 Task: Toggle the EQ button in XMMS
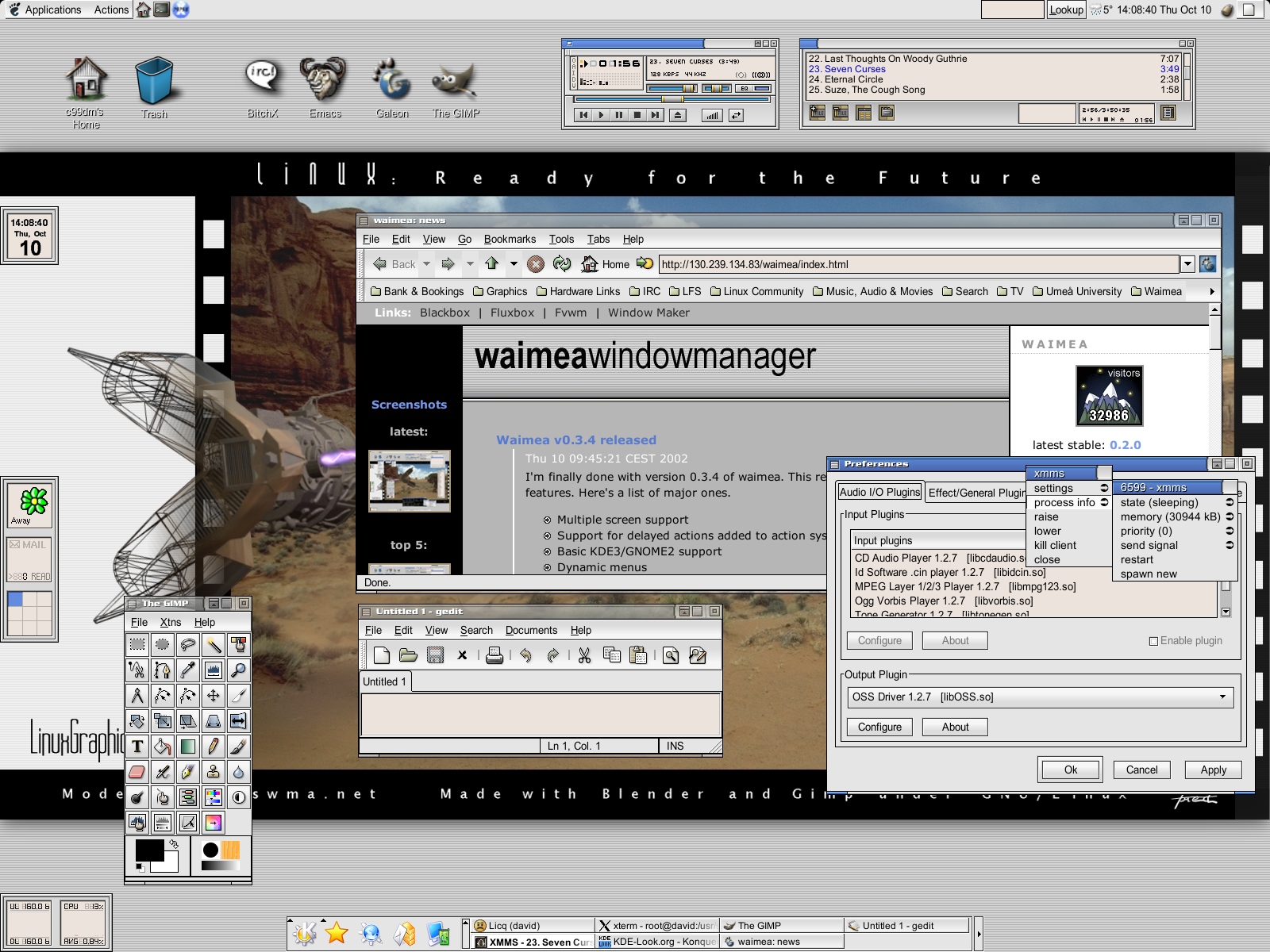click(753, 88)
